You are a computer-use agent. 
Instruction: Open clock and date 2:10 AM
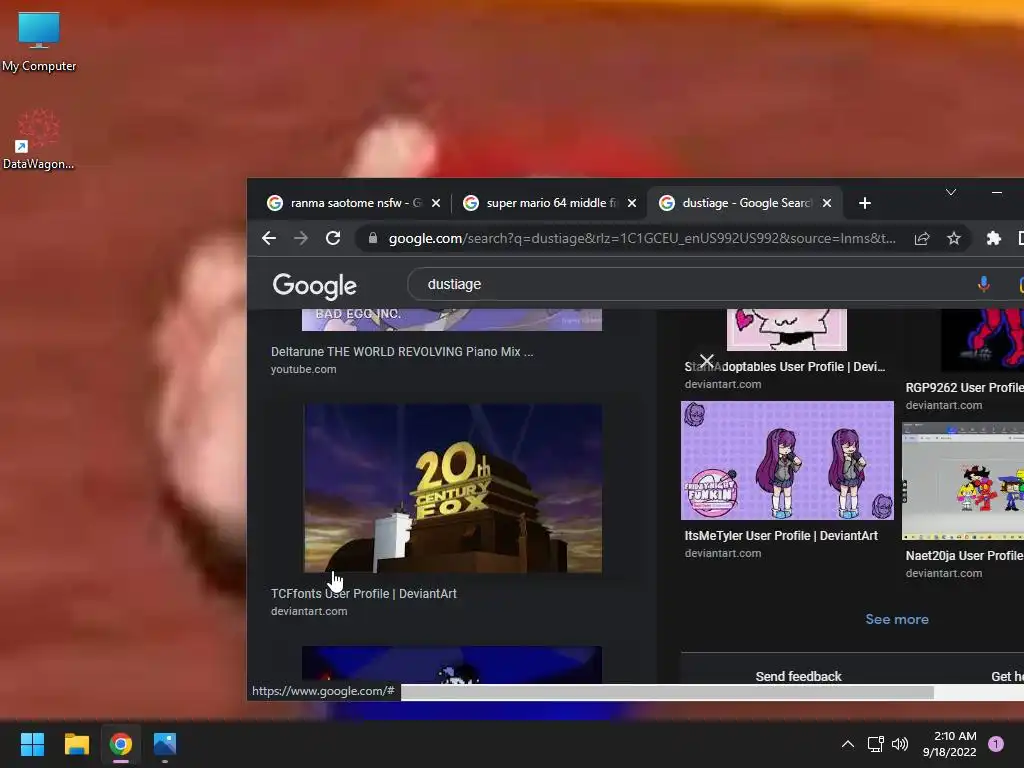tap(950, 744)
